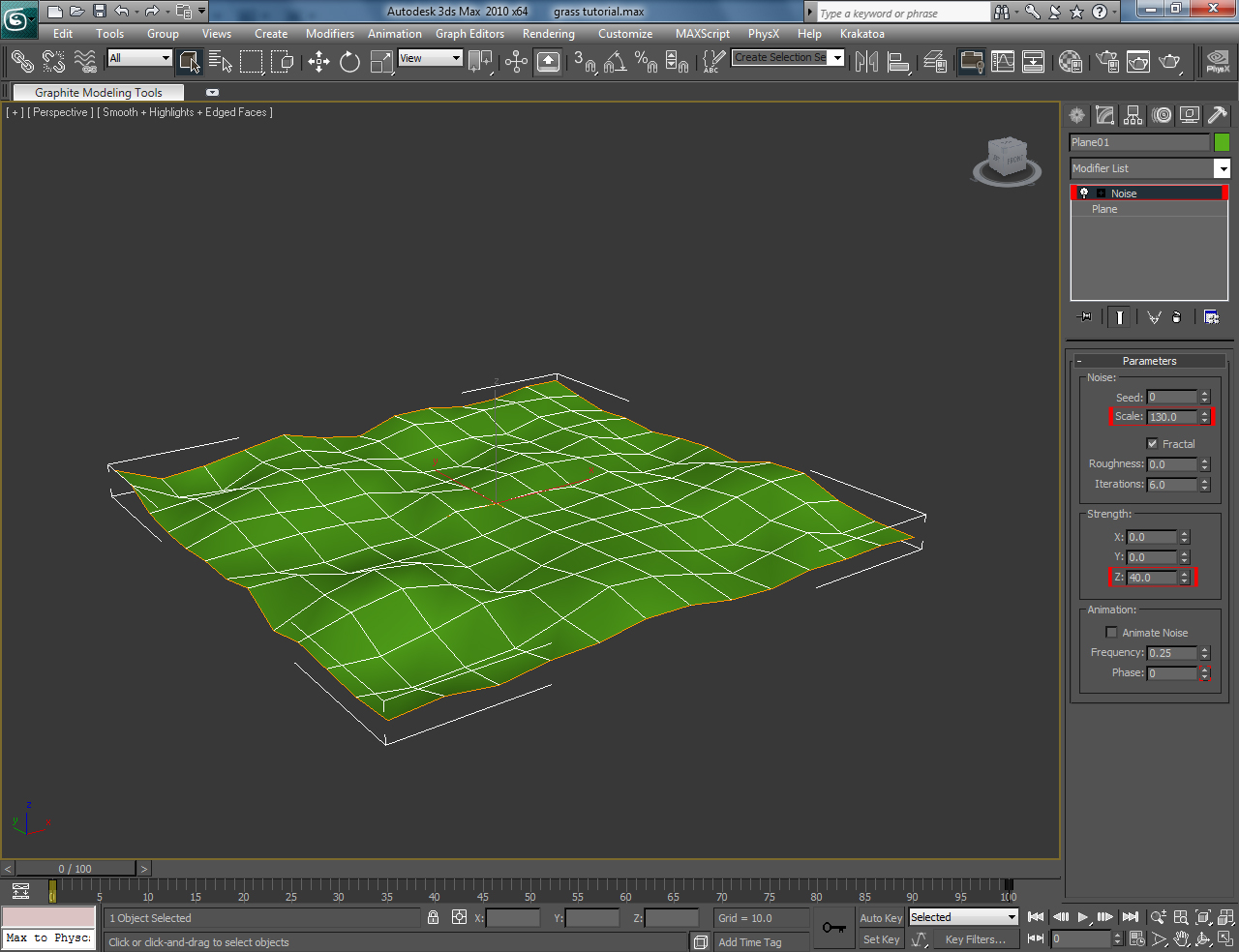Screen dimensions: 1239x952
Task: Open the Graph Editors menu
Action: point(469,34)
